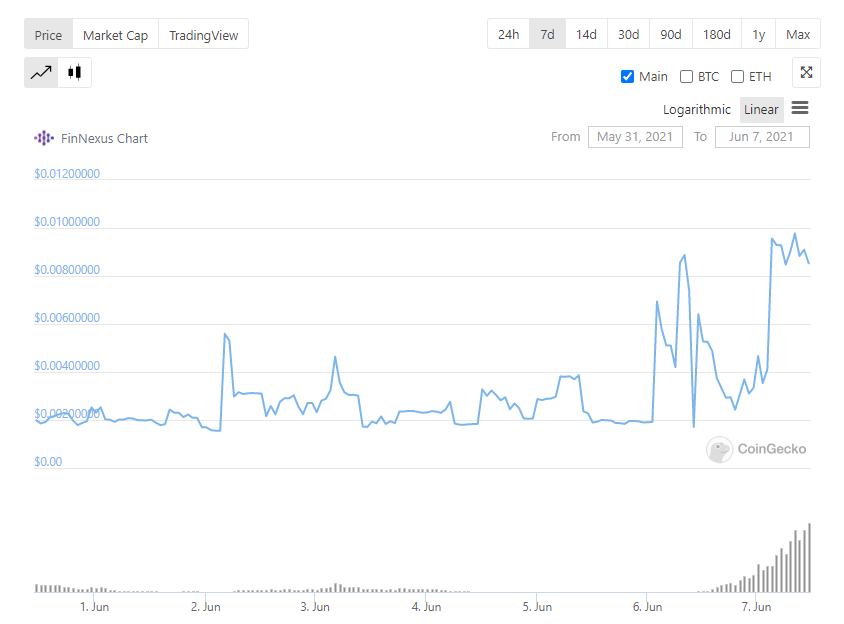This screenshot has width=844, height=624.
Task: Select the 1y time range
Action: click(x=758, y=34)
